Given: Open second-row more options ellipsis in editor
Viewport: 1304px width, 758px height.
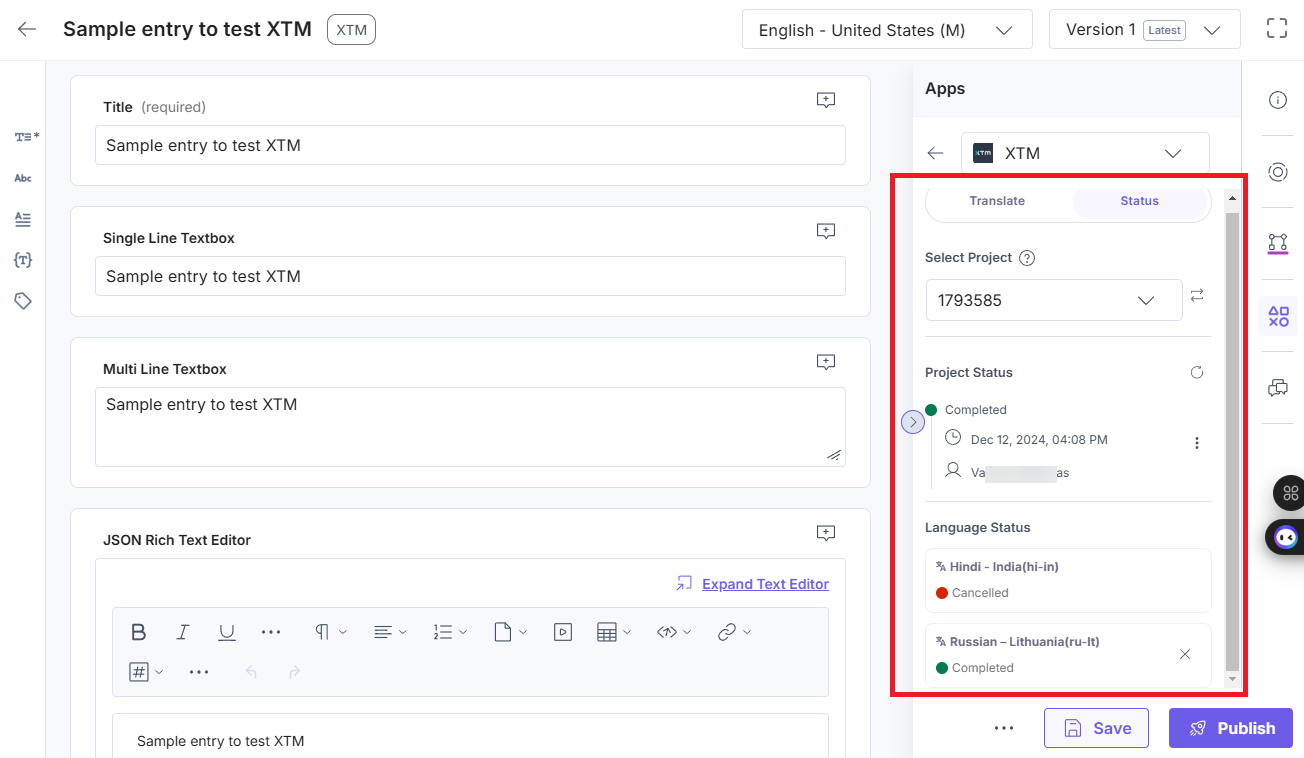Looking at the screenshot, I should point(199,672).
